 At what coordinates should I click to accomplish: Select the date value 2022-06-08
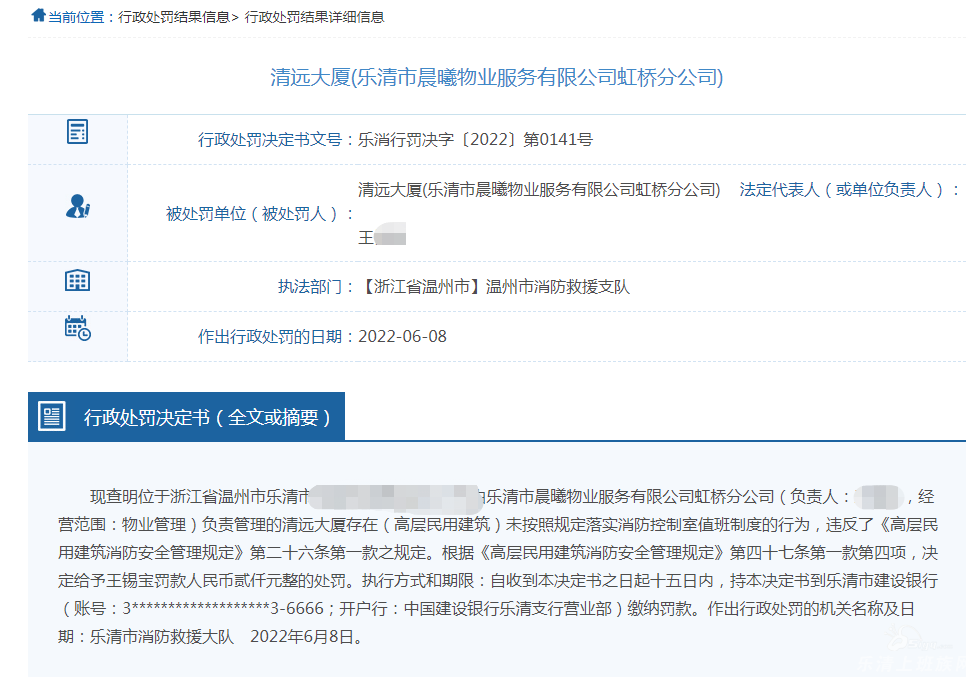[402, 336]
